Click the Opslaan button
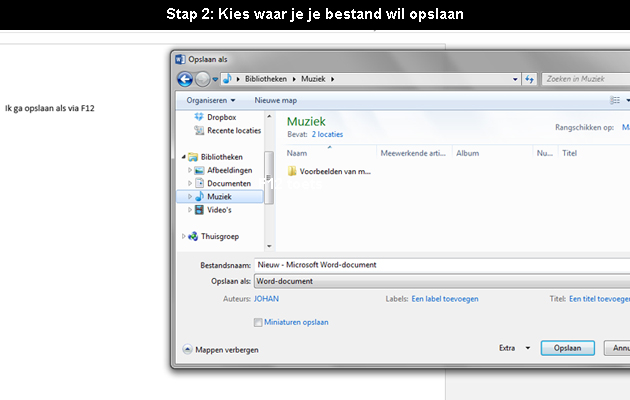630x400 pixels. point(567,348)
